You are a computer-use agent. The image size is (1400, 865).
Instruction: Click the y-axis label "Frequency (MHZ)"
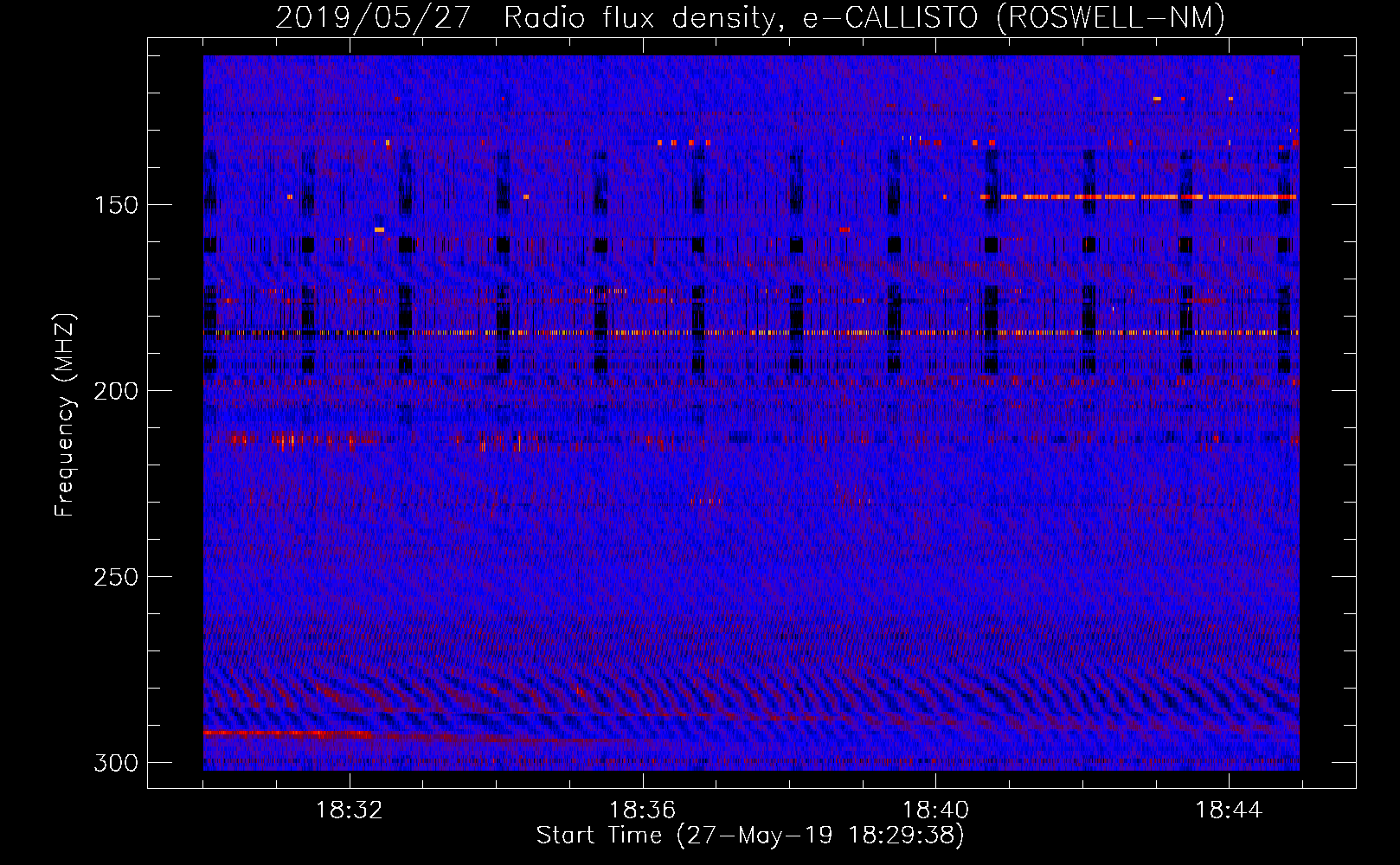coord(65,414)
